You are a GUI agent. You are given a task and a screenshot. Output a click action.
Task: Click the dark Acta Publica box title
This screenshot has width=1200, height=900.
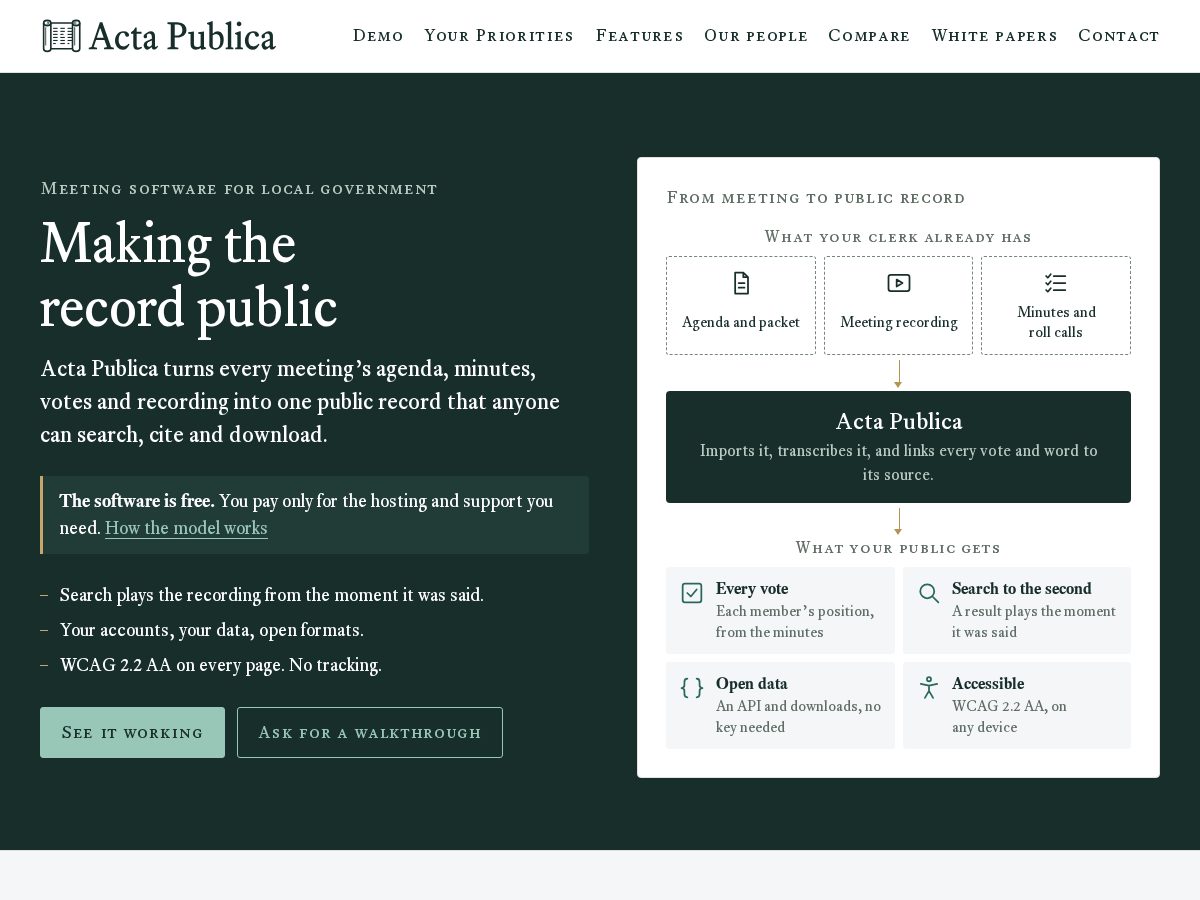pyautogui.click(x=899, y=421)
